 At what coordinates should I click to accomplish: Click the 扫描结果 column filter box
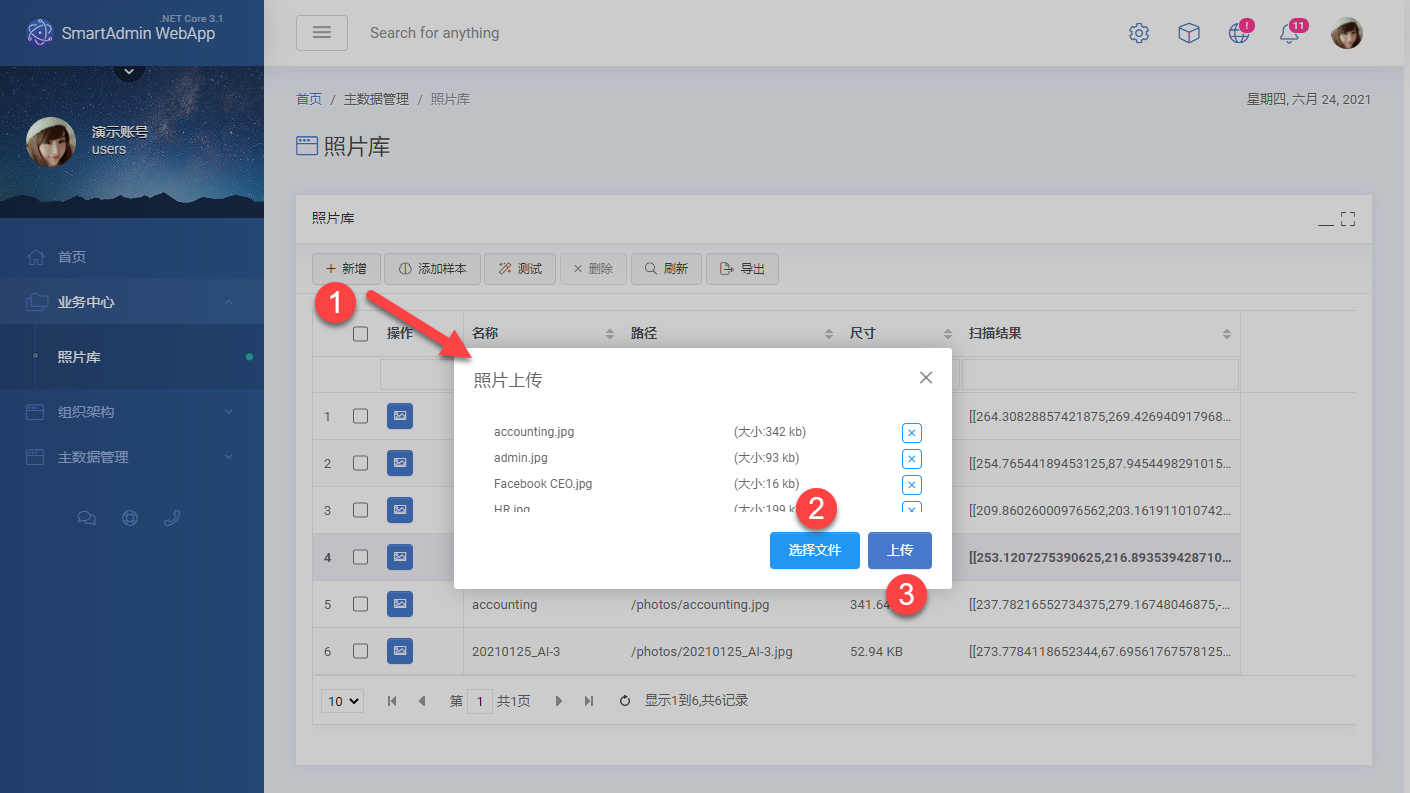click(x=1100, y=375)
